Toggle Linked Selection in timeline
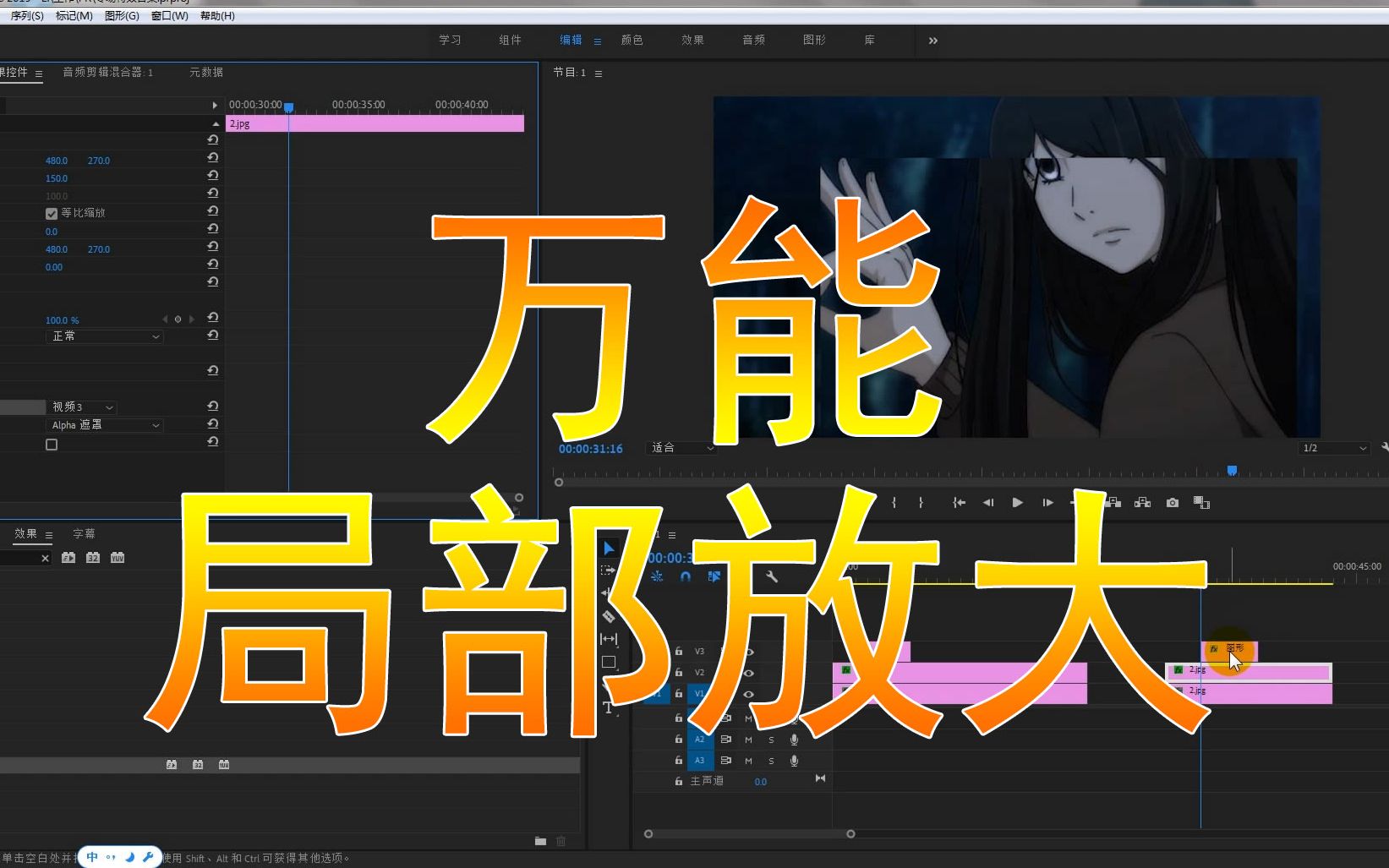1389x868 pixels. [714, 576]
